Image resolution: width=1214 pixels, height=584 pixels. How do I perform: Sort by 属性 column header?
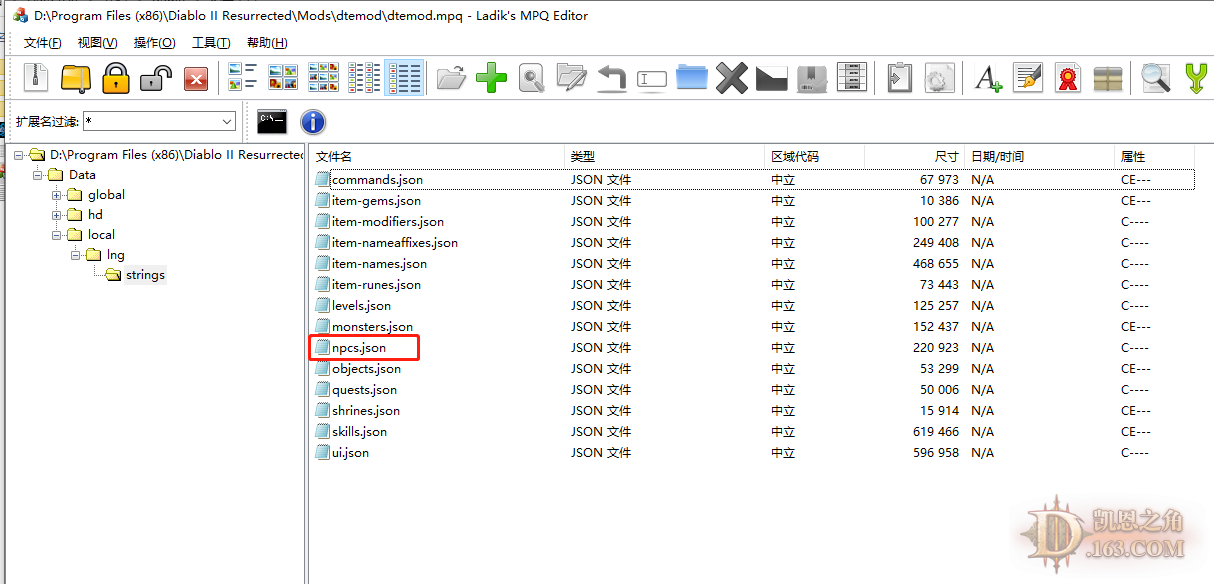coord(1155,157)
